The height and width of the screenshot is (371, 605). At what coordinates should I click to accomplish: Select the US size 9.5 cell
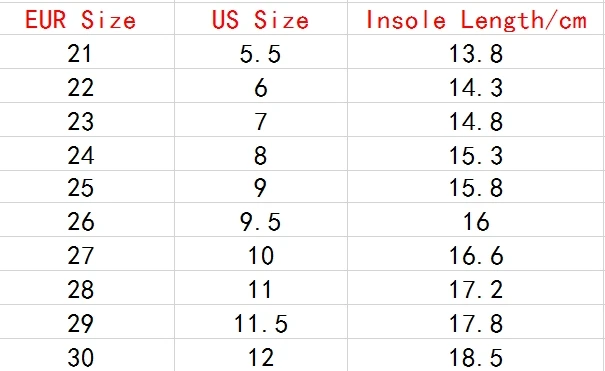click(261, 220)
